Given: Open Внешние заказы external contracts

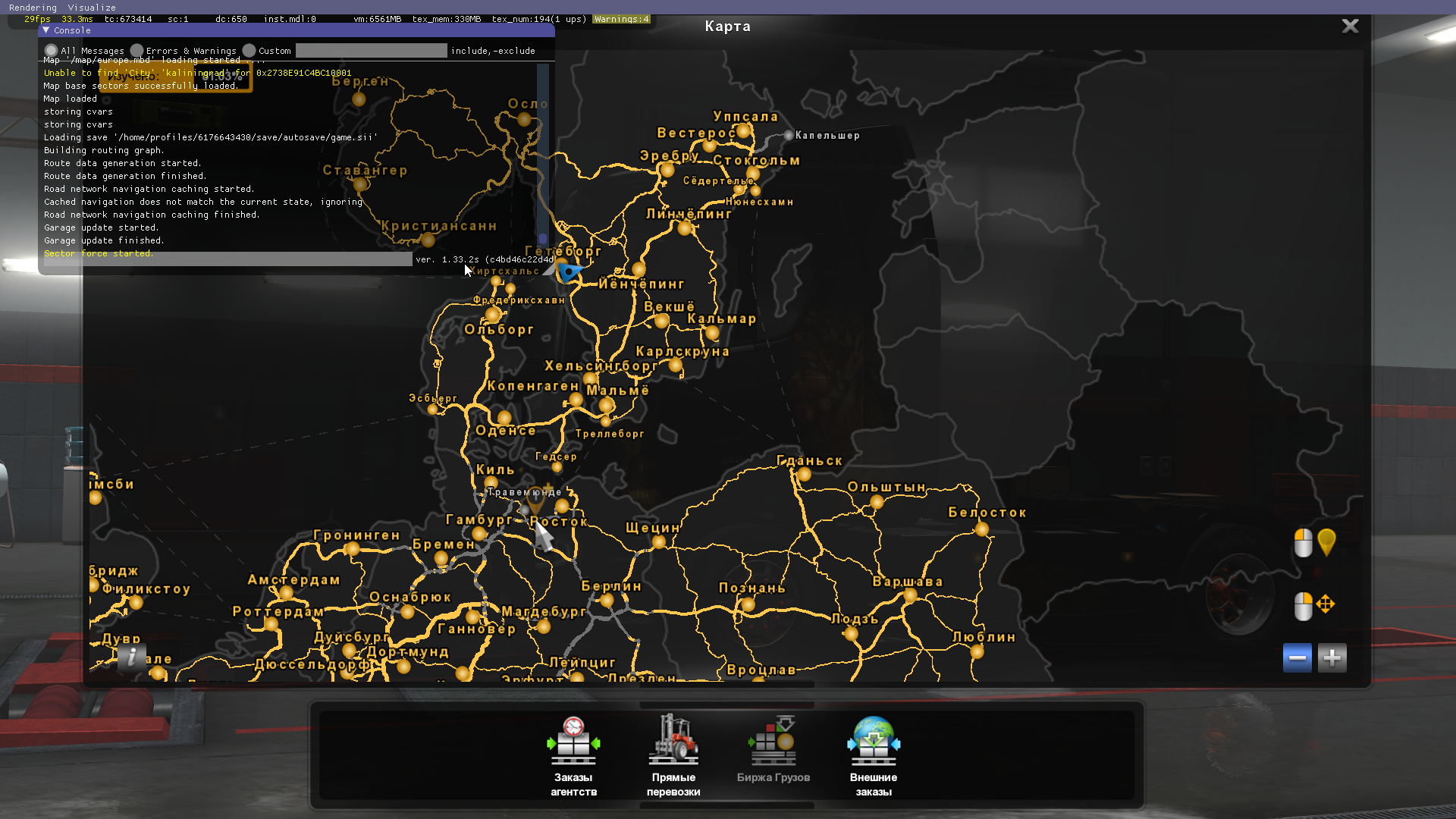Looking at the screenshot, I should tap(874, 756).
